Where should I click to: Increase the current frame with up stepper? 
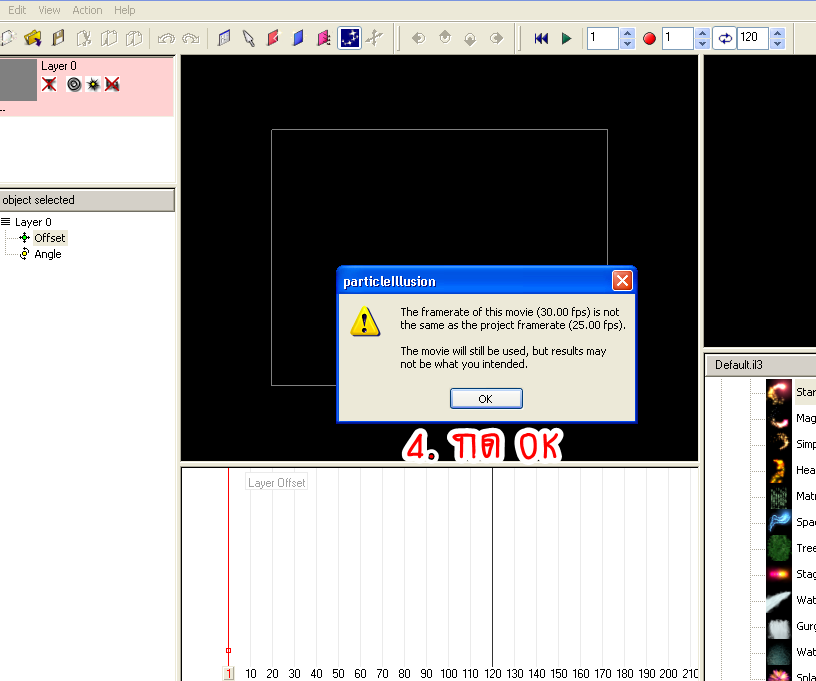(x=628, y=33)
